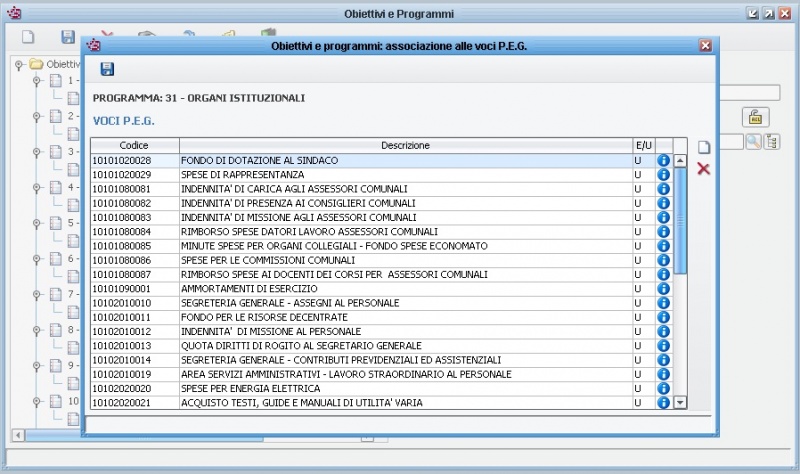Select tree node 10 in Obiettivi tree
Screen dimensions: 800x474
coord(65,401)
